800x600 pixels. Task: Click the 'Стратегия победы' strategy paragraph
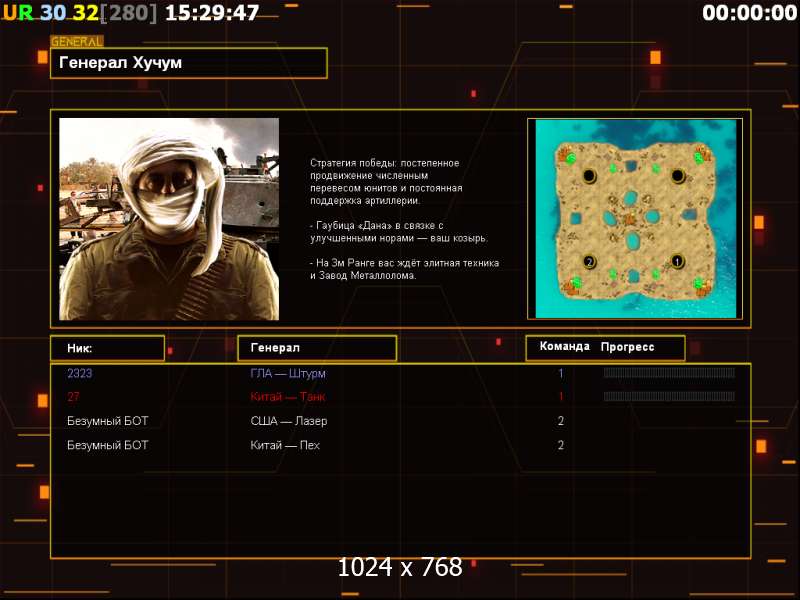pos(387,182)
